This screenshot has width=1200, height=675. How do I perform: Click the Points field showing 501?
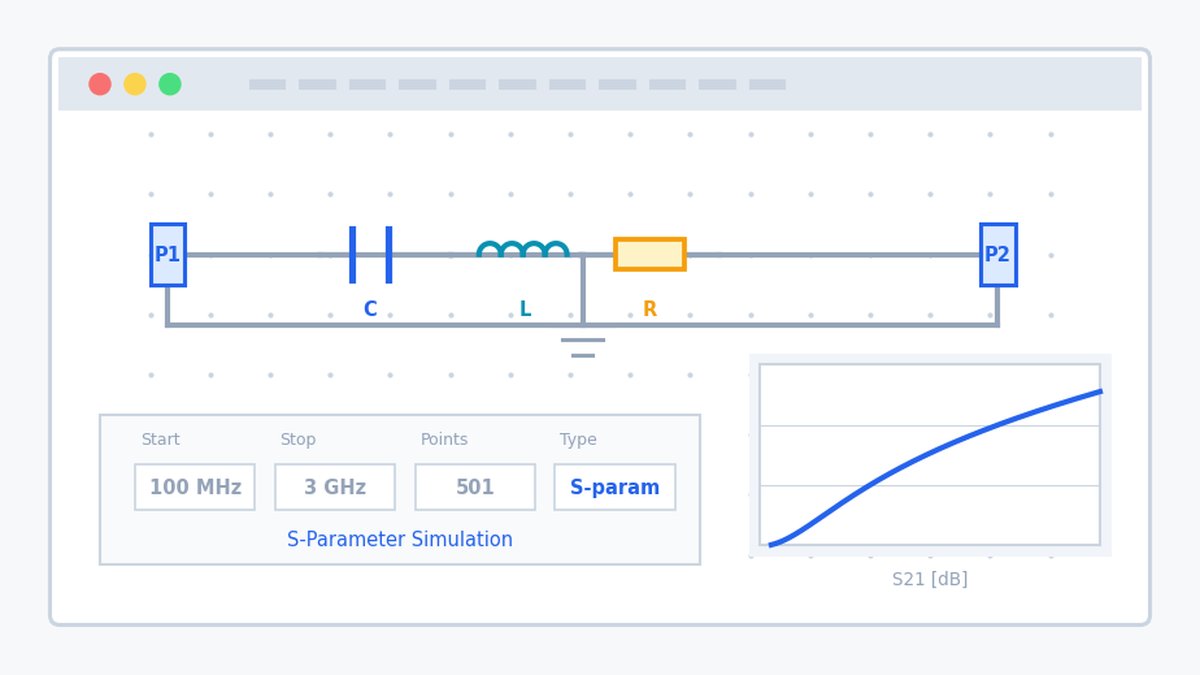[x=475, y=487]
